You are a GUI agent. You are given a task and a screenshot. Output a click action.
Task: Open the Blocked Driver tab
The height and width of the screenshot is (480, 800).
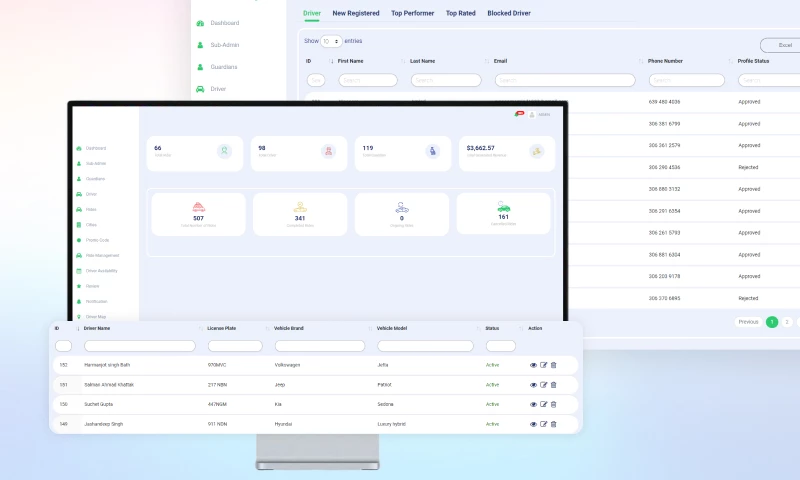(x=508, y=13)
